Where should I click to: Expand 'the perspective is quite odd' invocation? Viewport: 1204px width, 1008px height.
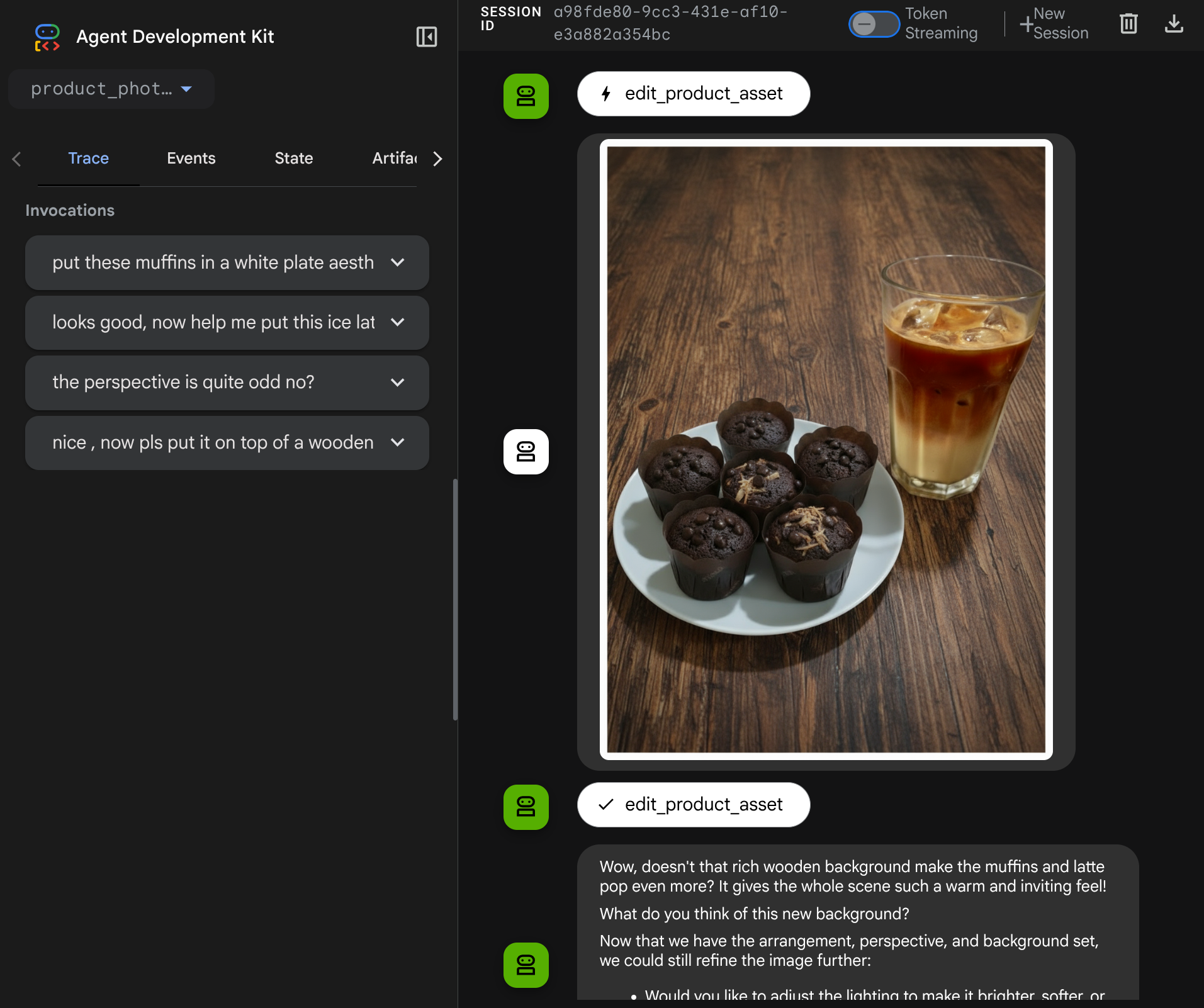pyautogui.click(x=397, y=383)
